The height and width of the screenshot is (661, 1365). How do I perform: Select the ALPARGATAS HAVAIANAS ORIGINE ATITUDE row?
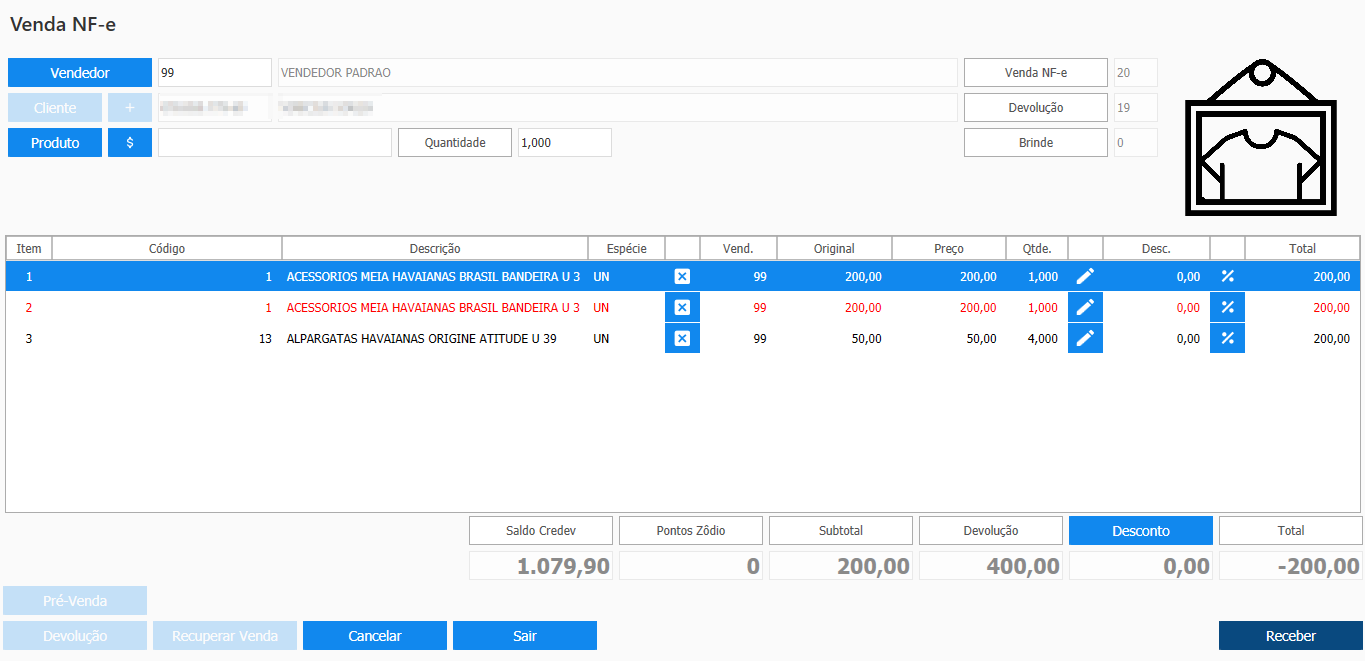point(682,339)
